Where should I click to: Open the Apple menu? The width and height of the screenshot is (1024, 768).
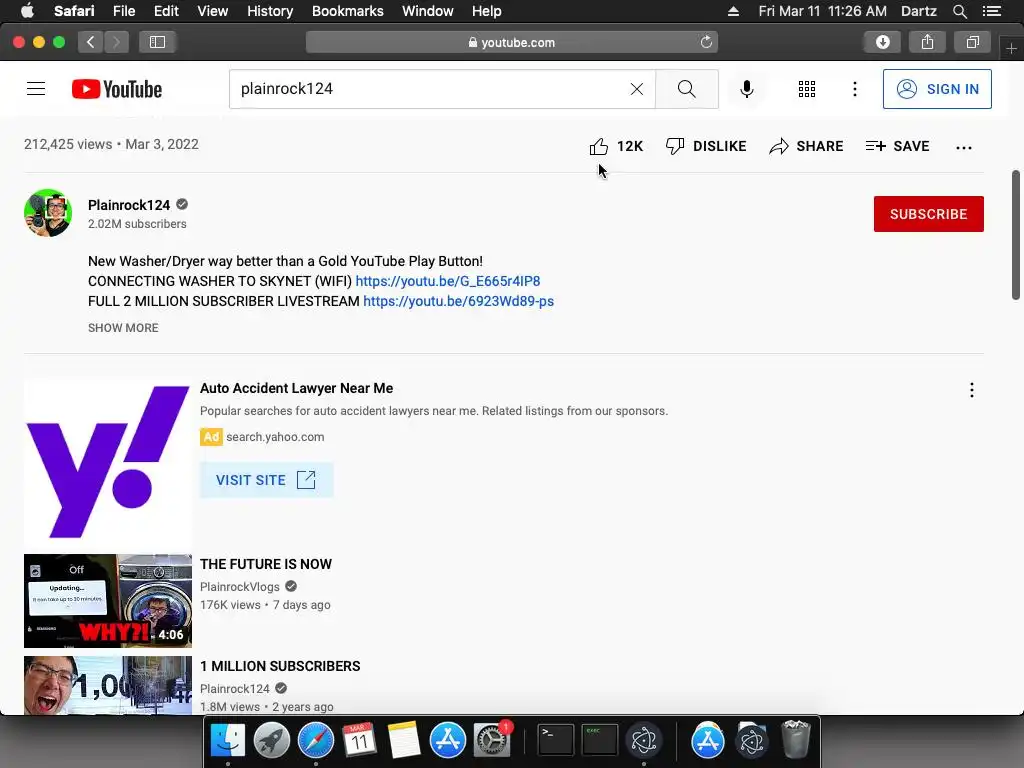pyautogui.click(x=27, y=11)
